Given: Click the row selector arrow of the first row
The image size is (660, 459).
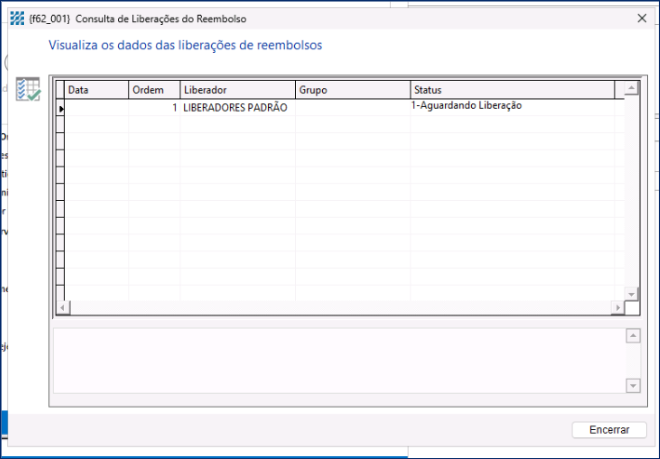Looking at the screenshot, I should point(59,107).
